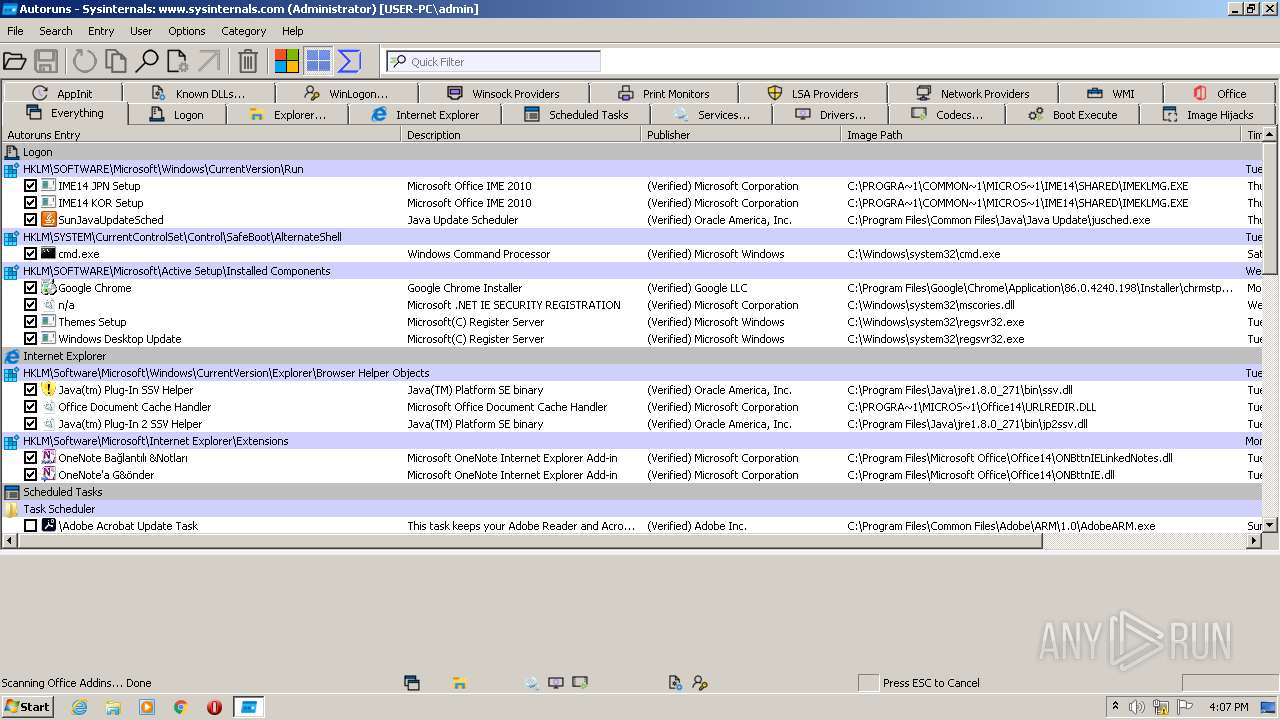Open Google Chrome from the taskbar
Viewport: 1280px width, 720px height.
[181, 707]
